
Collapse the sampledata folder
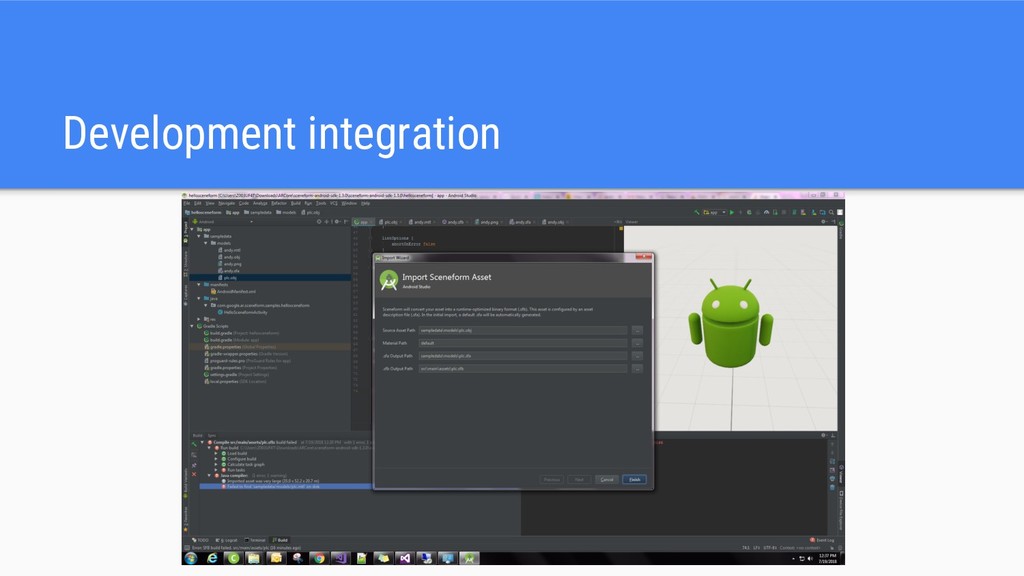tap(199, 236)
